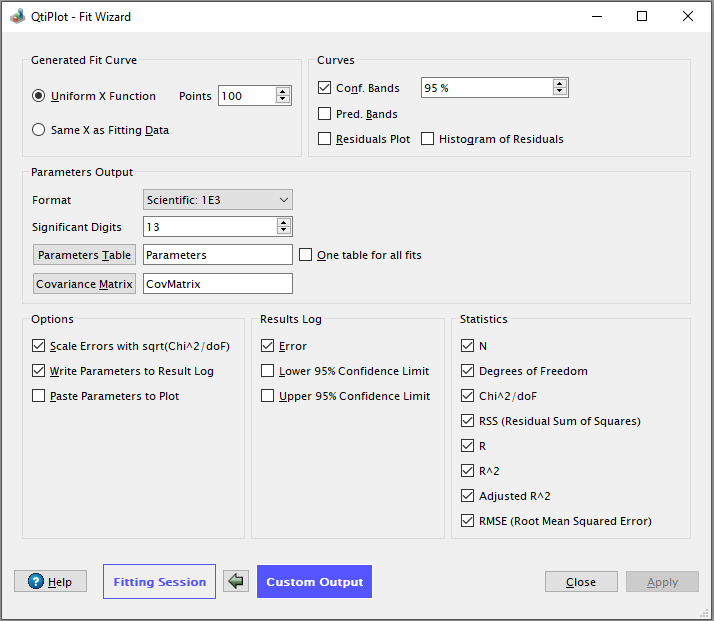The height and width of the screenshot is (621, 714).
Task: Uncheck Scale Errors with sqrt(Chi^2/doF)
Action: point(39,346)
